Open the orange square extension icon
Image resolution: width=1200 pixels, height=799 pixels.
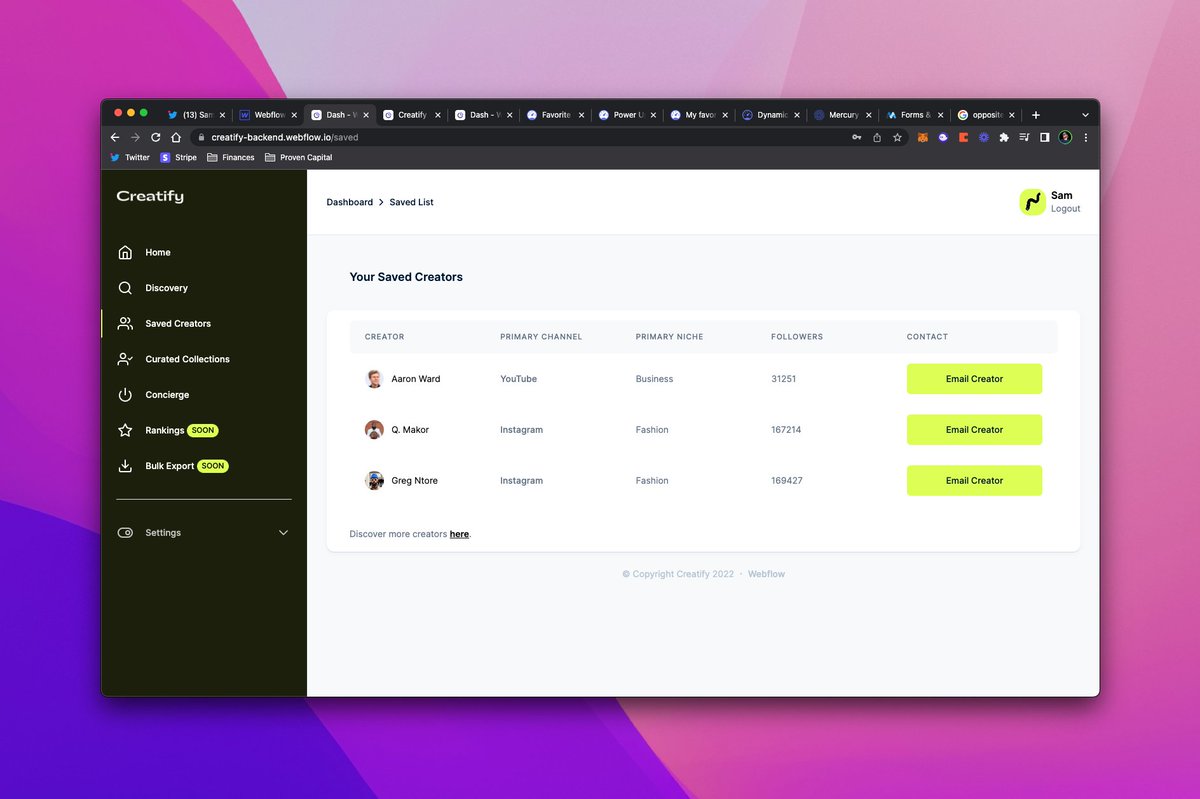click(963, 137)
